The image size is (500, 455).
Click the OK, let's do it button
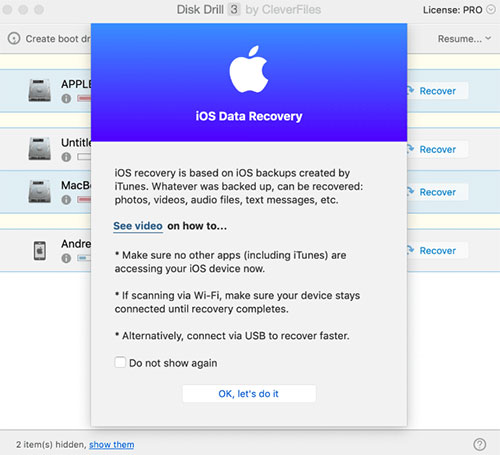[249, 394]
